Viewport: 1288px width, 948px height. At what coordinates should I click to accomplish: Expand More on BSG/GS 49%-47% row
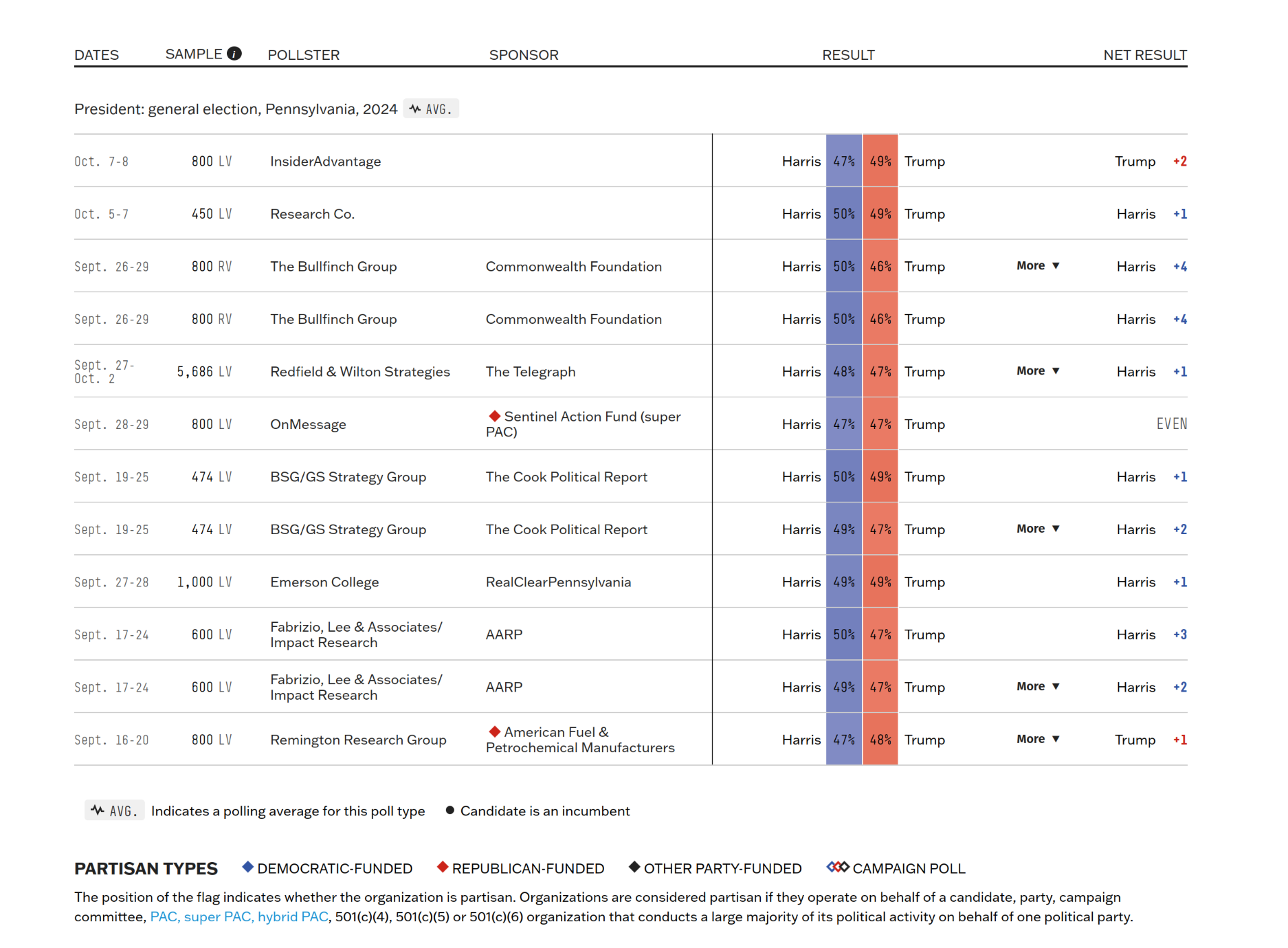(x=1038, y=529)
